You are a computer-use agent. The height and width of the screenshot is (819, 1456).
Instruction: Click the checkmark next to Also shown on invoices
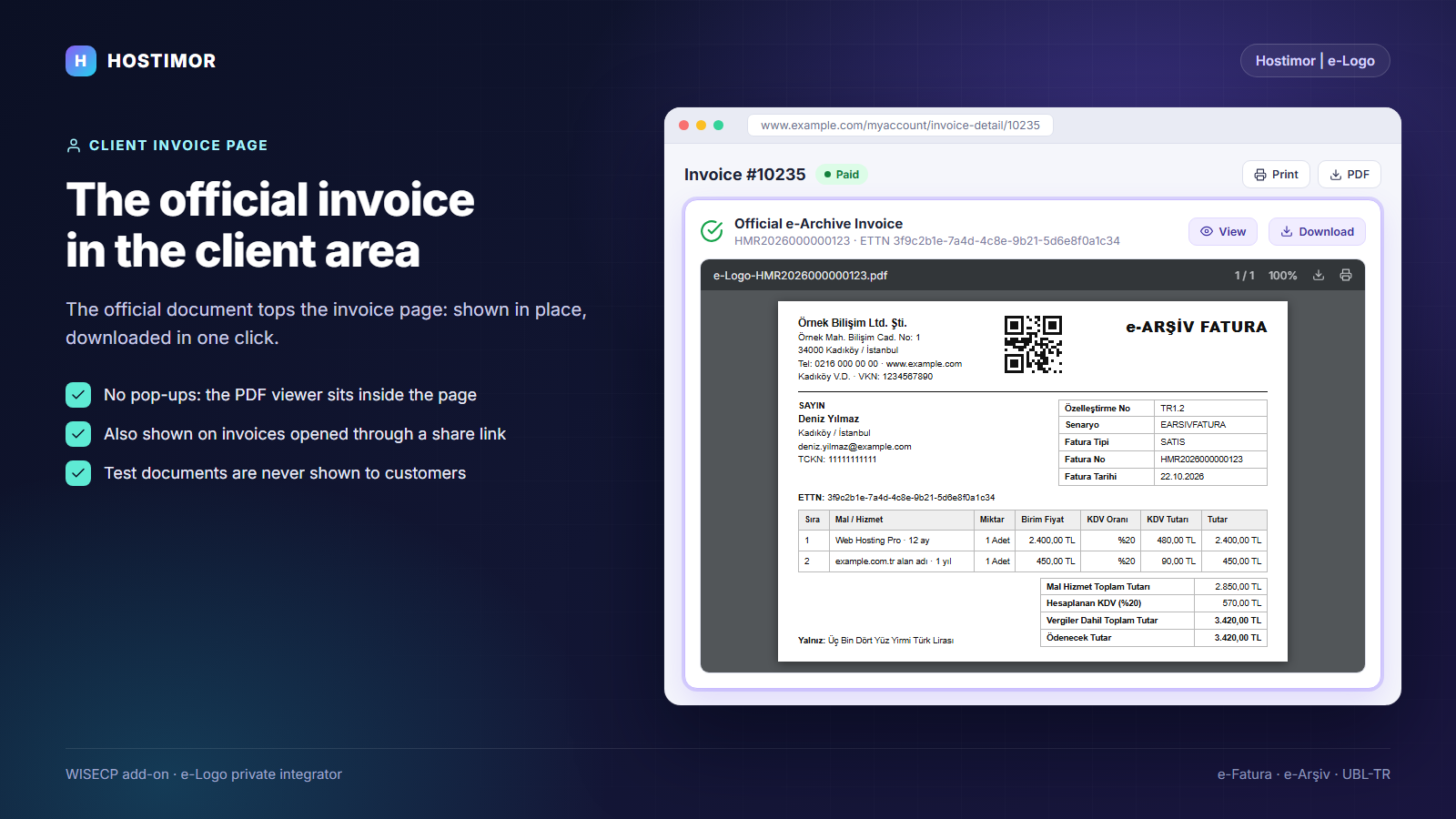click(78, 434)
